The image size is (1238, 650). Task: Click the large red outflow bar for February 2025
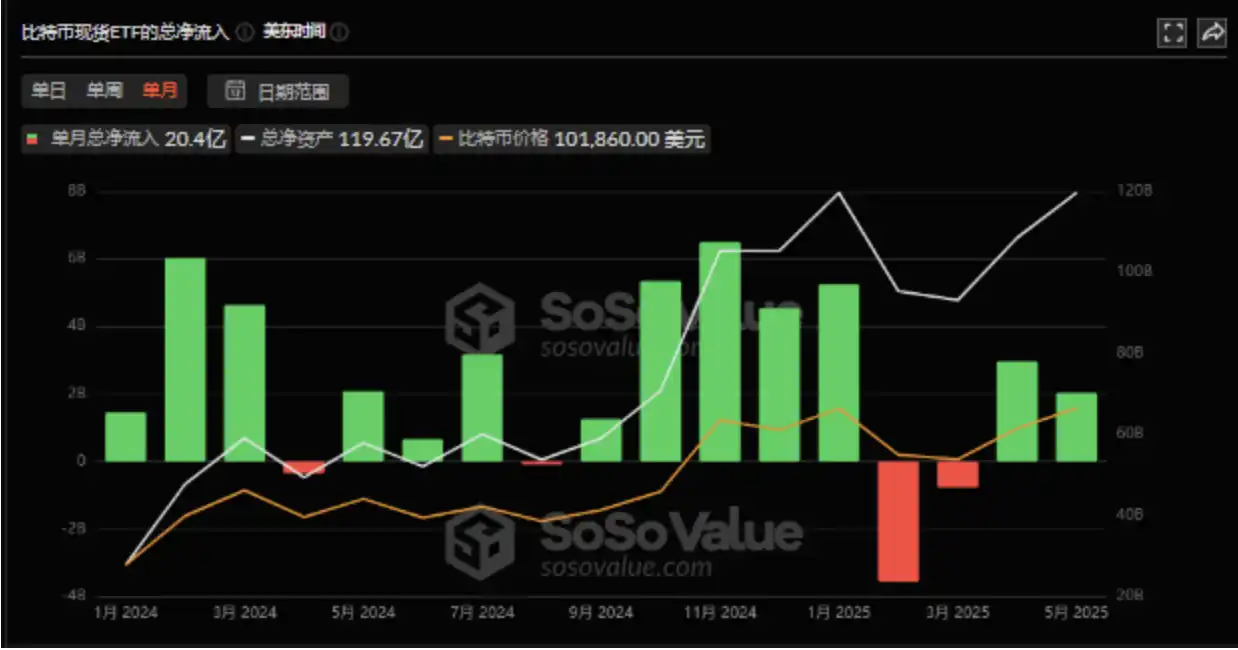(898, 520)
